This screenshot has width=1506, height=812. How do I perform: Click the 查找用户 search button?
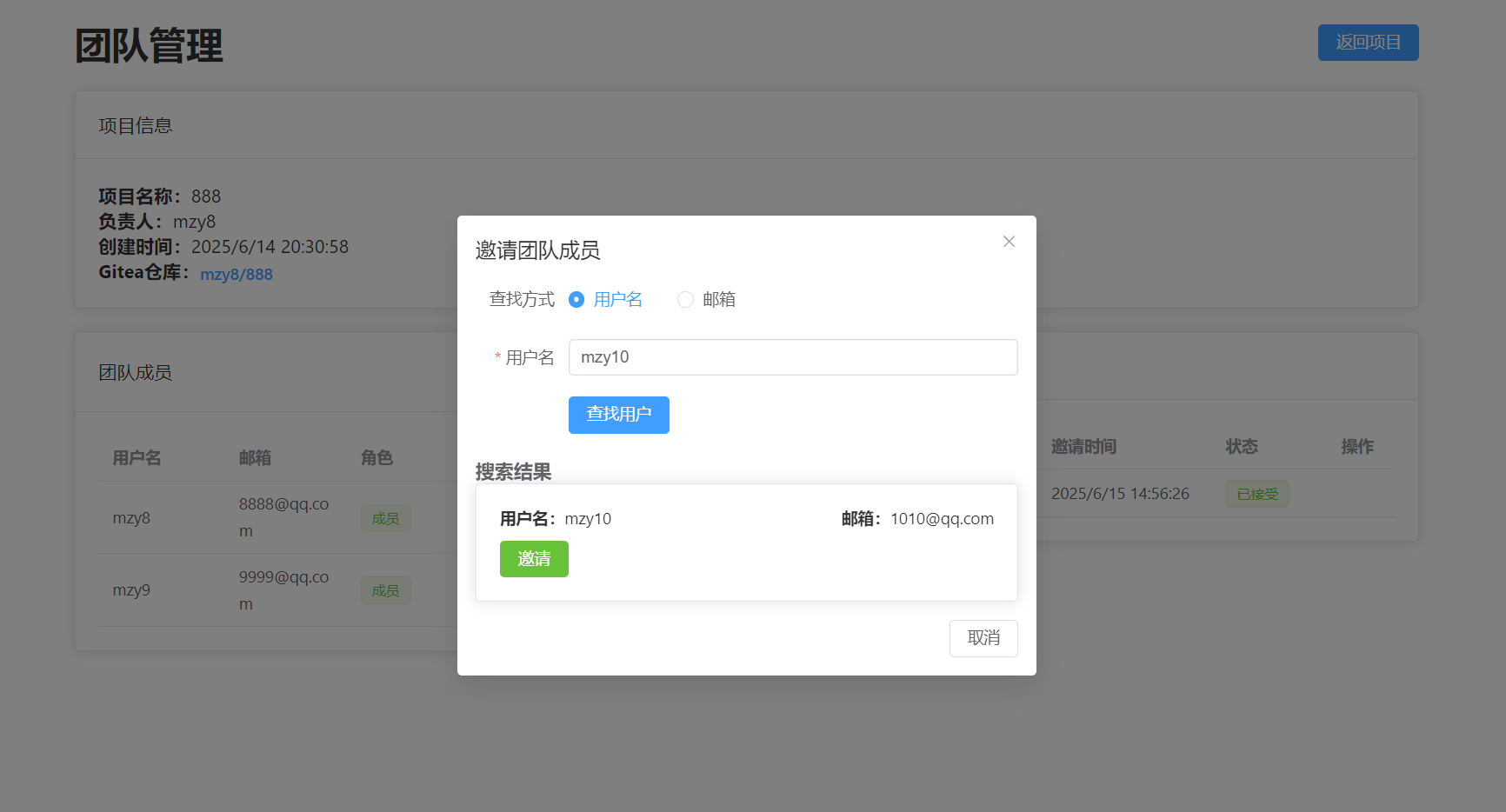point(618,415)
